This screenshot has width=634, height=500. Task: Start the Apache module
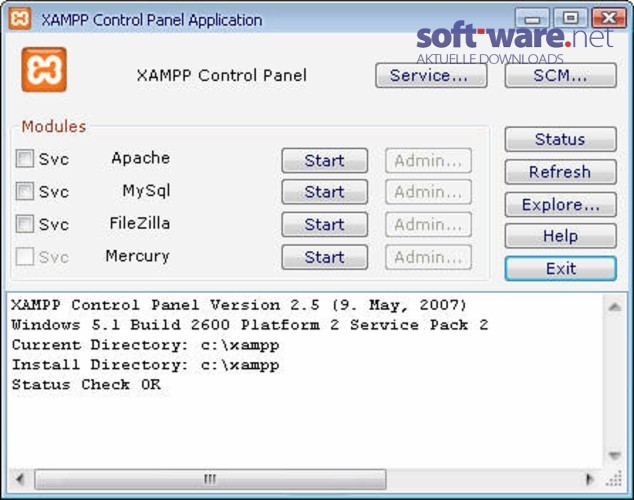click(325, 160)
